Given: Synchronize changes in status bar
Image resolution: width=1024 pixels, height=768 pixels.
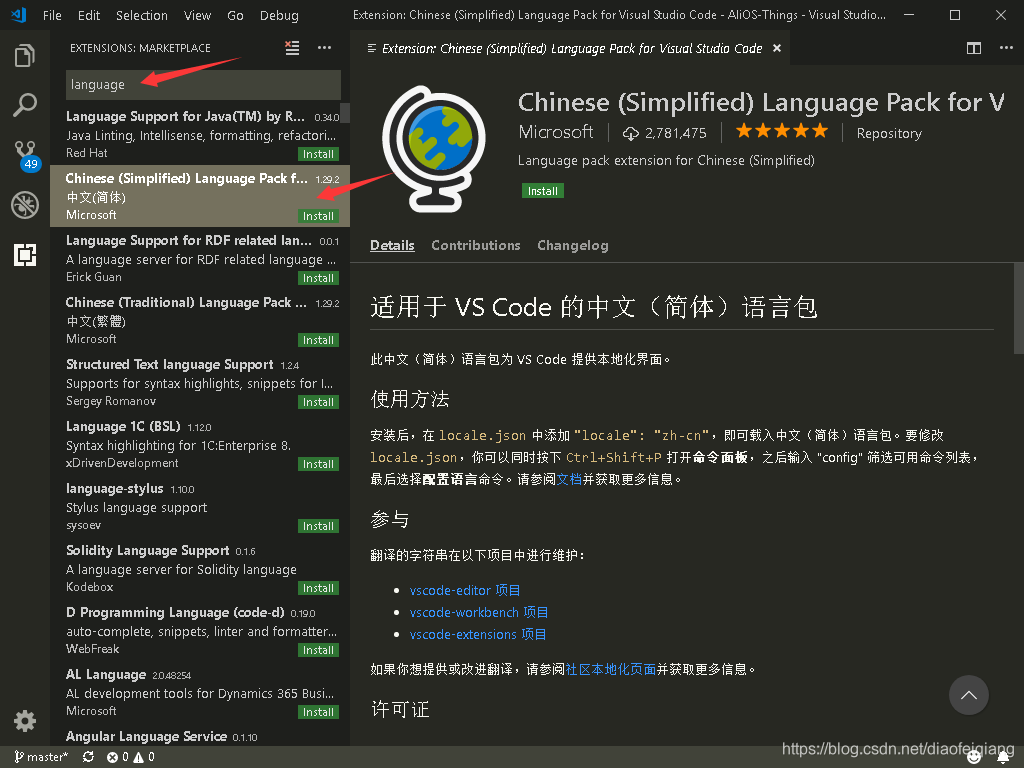Looking at the screenshot, I should 88,757.
